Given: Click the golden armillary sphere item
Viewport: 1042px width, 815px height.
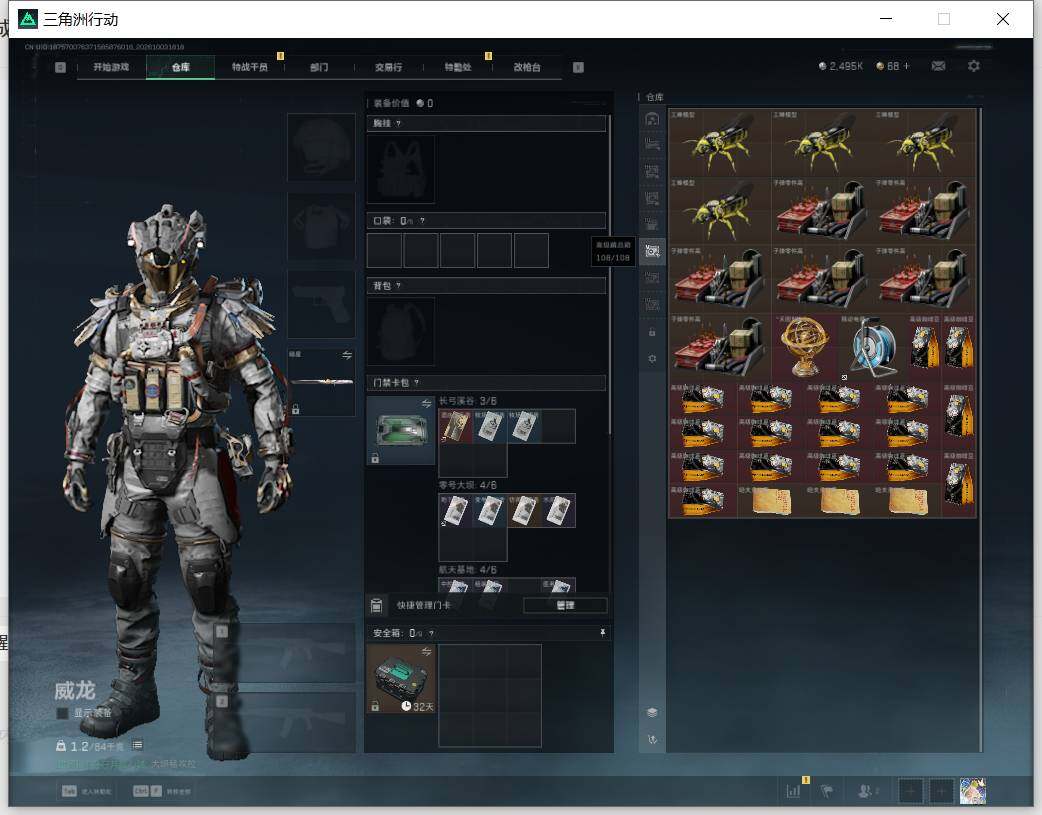Looking at the screenshot, I should click(x=804, y=346).
